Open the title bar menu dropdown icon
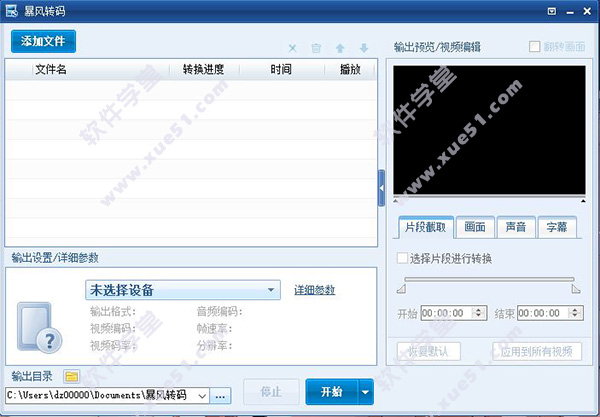600x417 pixels. [x=552, y=11]
